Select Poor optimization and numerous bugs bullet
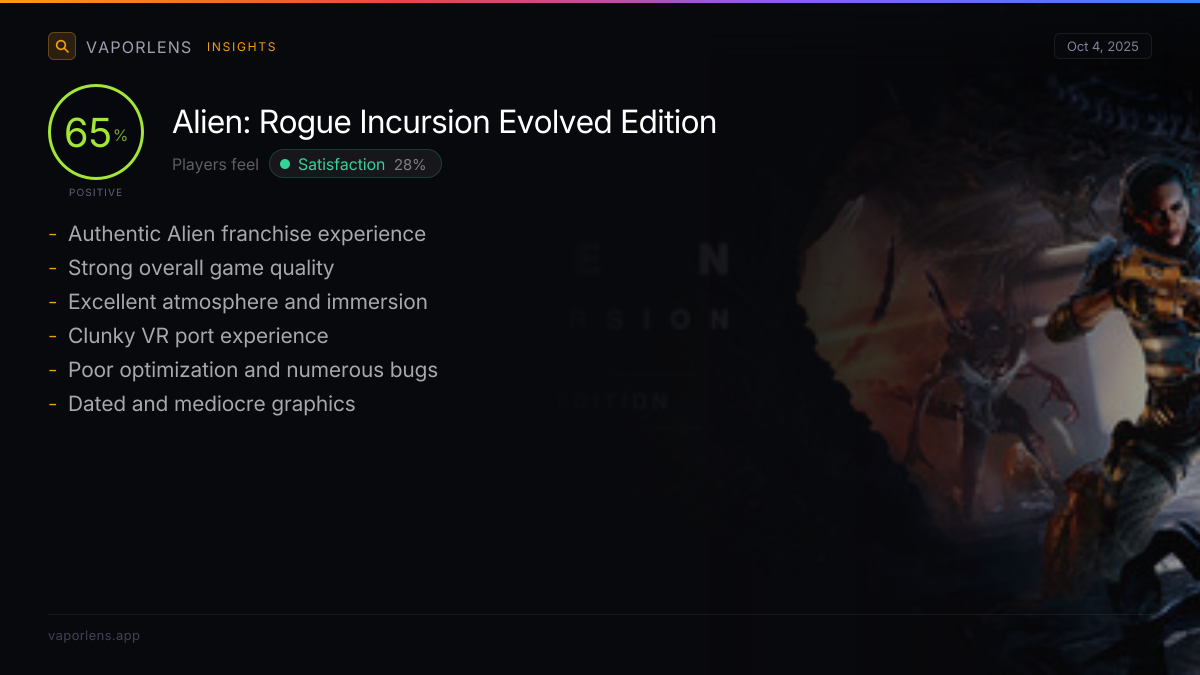Viewport: 1200px width, 675px height. click(x=253, y=370)
